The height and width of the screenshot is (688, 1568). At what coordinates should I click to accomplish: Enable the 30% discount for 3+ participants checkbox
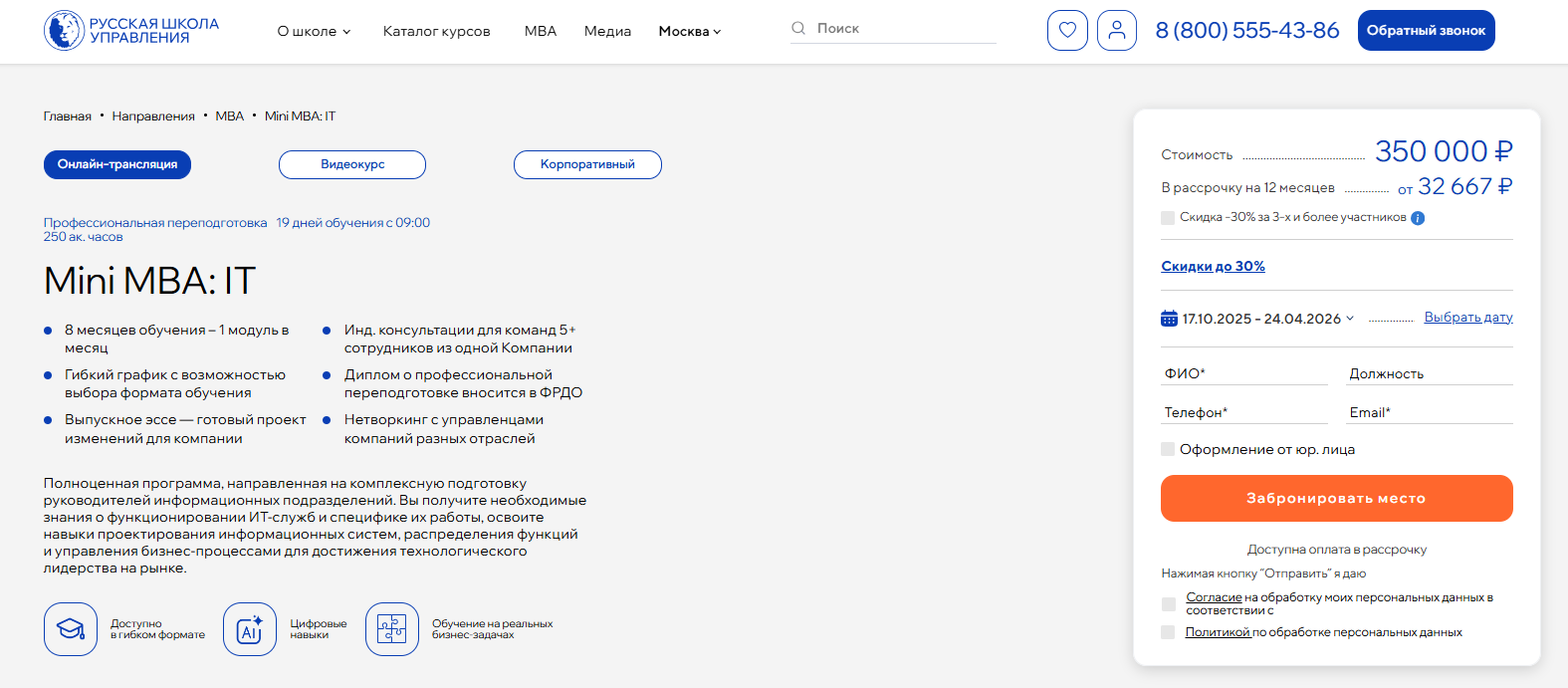1168,218
